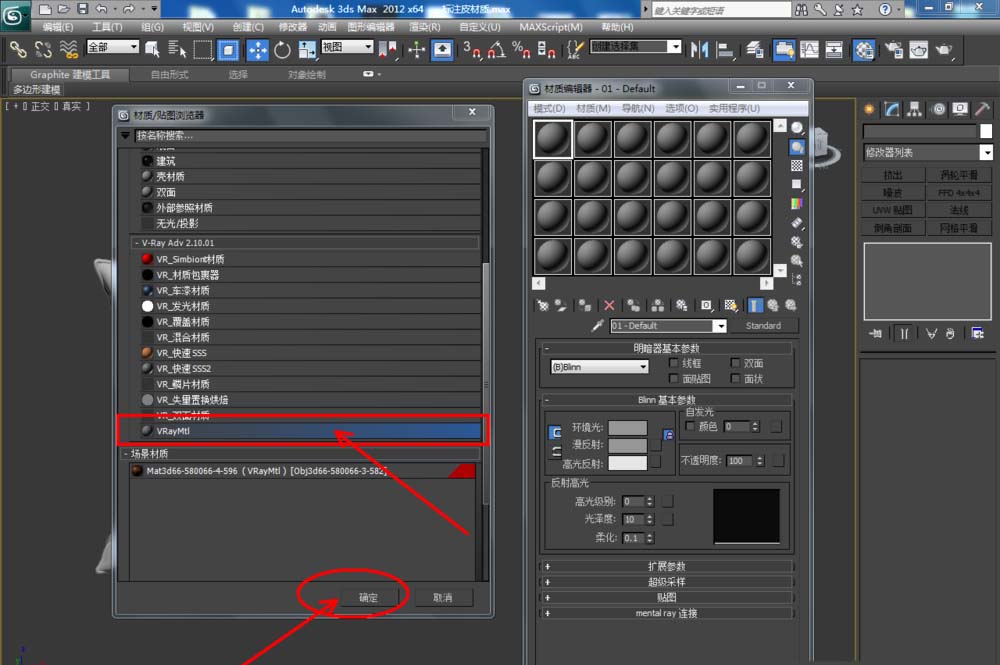Viewport: 1000px width, 665px height.
Task: Select VRayMtl in the material list
Action: coord(311,431)
